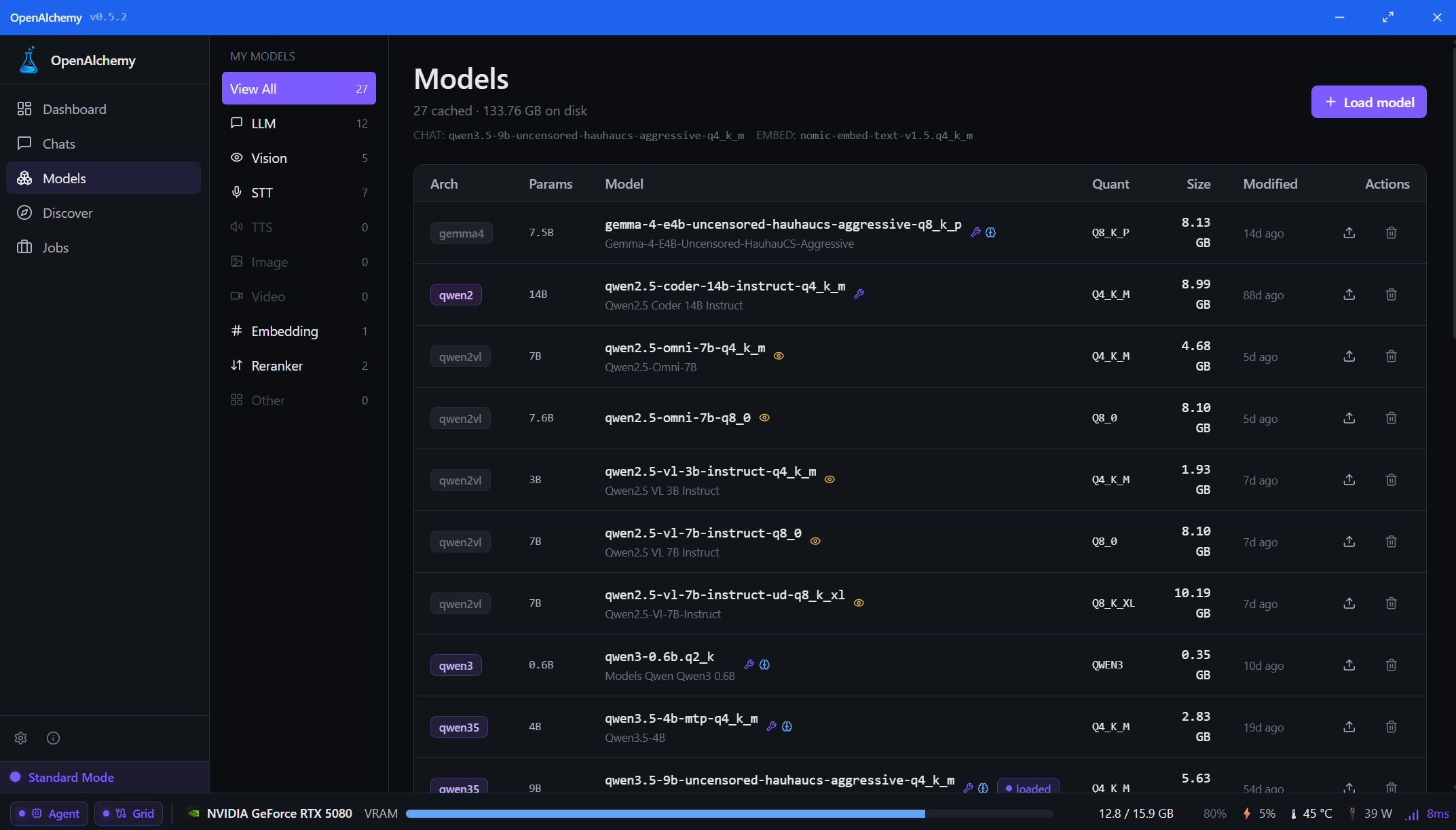Load qwen2.5-omni-7b-q8_0 via upload icon
This screenshot has width=1456, height=830.
coord(1349,418)
